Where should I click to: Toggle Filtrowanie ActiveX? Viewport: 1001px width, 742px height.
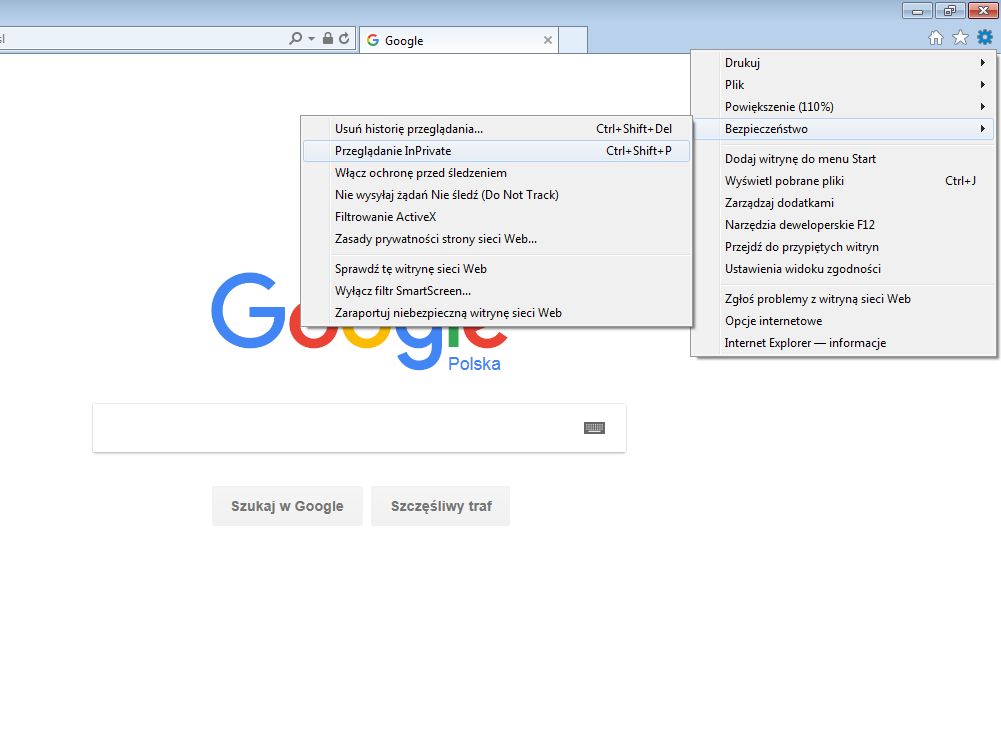[496, 216]
